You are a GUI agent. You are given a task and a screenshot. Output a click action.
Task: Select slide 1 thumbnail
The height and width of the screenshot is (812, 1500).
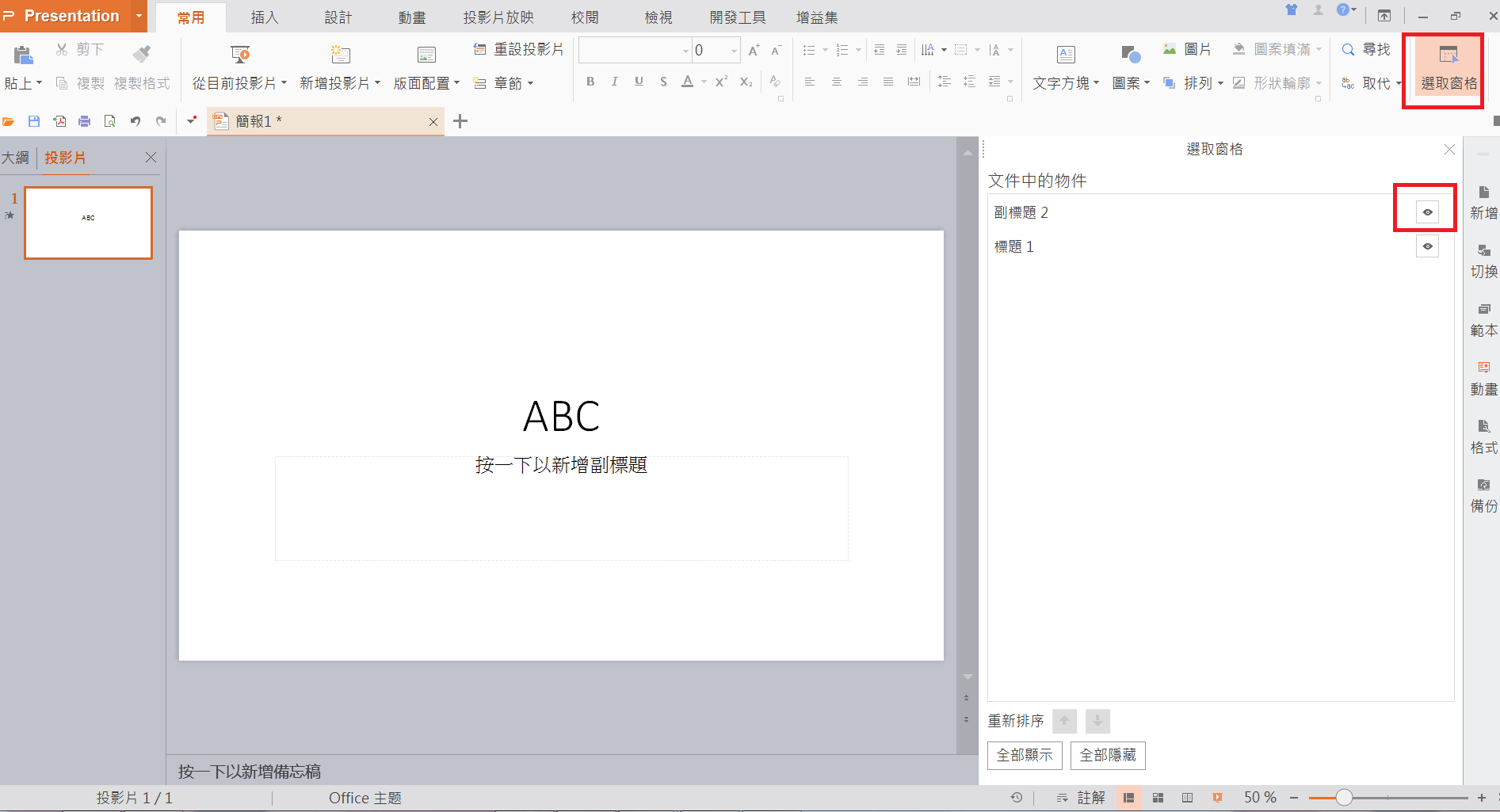click(x=89, y=223)
